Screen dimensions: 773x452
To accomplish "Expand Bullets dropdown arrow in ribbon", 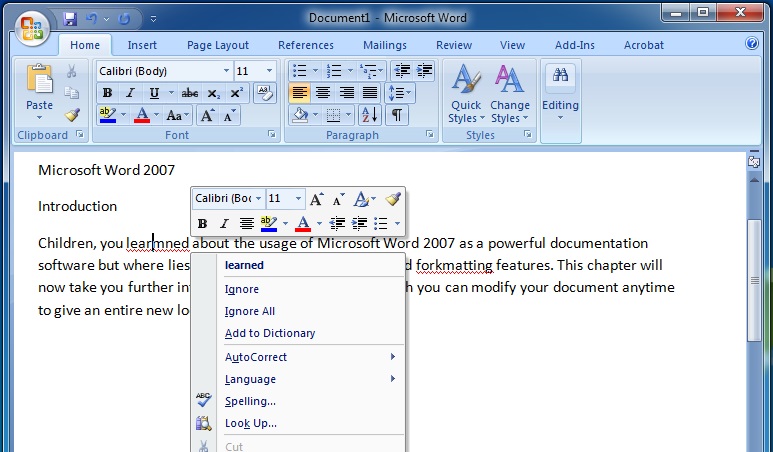I will (x=315, y=71).
